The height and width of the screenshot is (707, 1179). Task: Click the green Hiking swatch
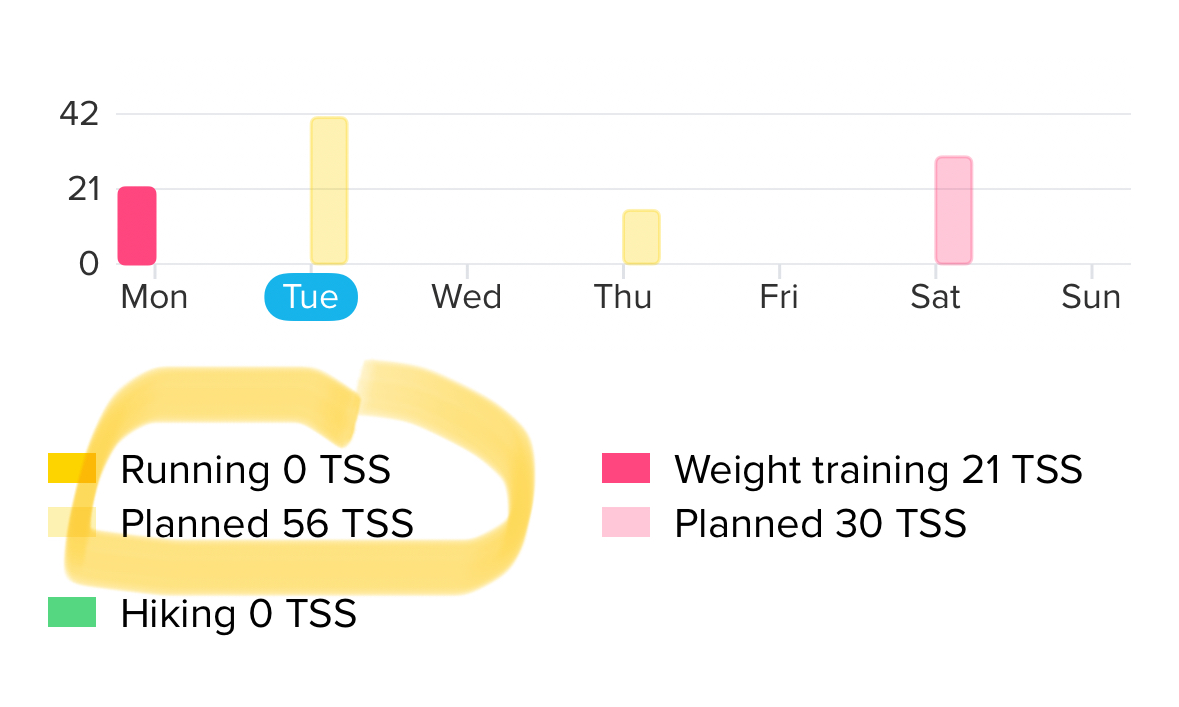[72, 612]
